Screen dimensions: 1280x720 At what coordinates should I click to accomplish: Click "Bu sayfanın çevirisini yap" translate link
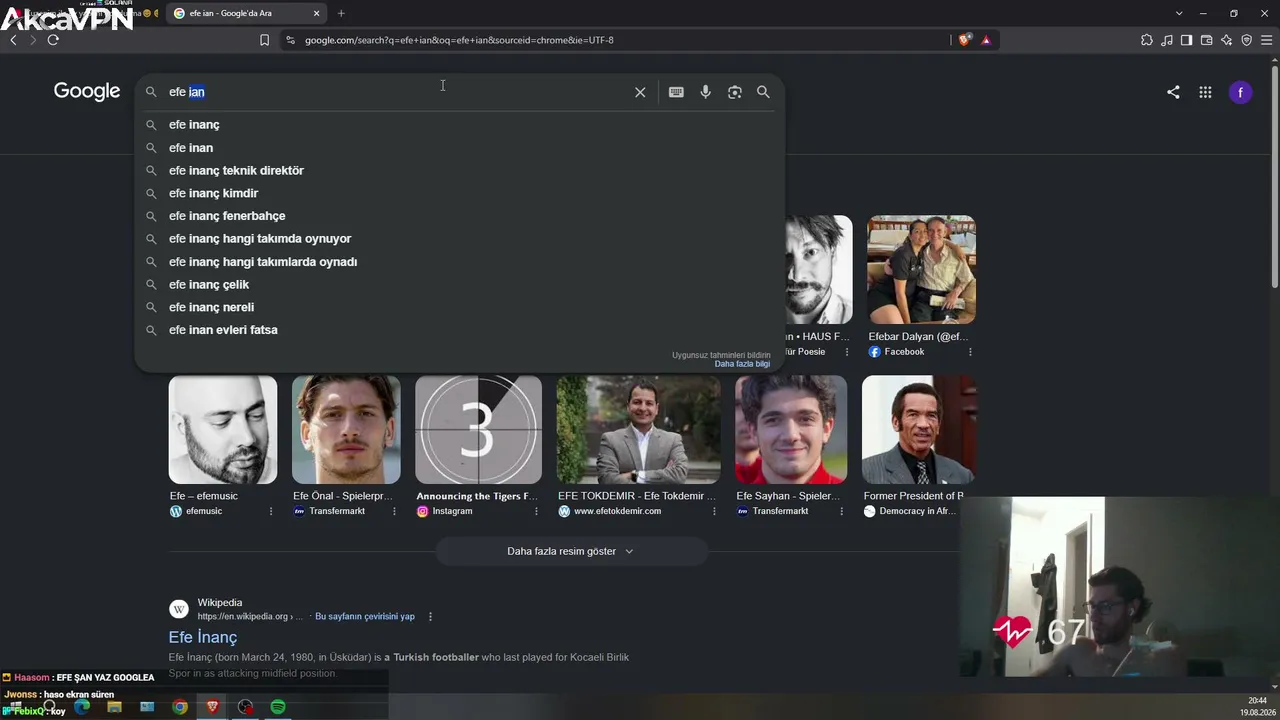tap(365, 617)
